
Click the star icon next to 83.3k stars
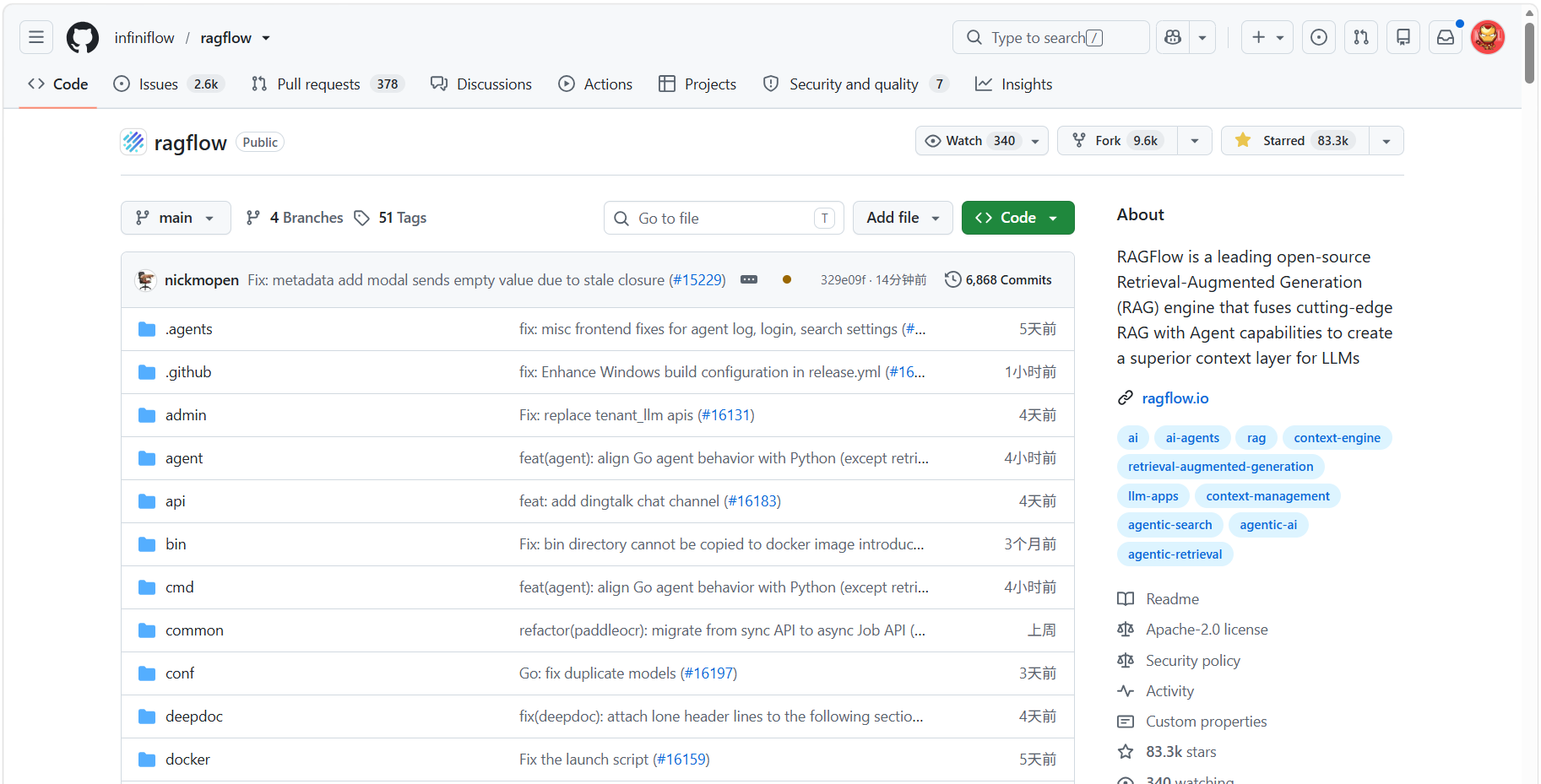coord(1126,752)
